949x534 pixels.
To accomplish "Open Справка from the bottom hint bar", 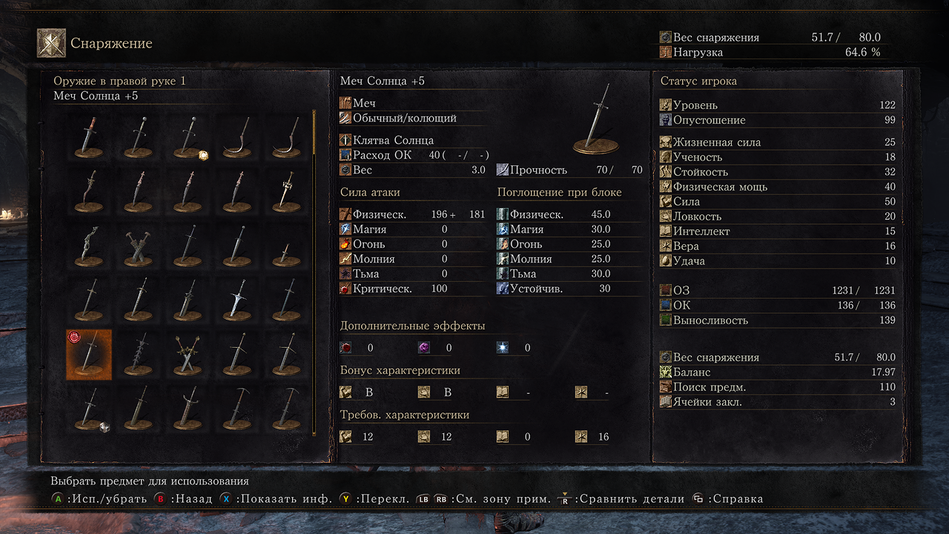I will pos(728,499).
